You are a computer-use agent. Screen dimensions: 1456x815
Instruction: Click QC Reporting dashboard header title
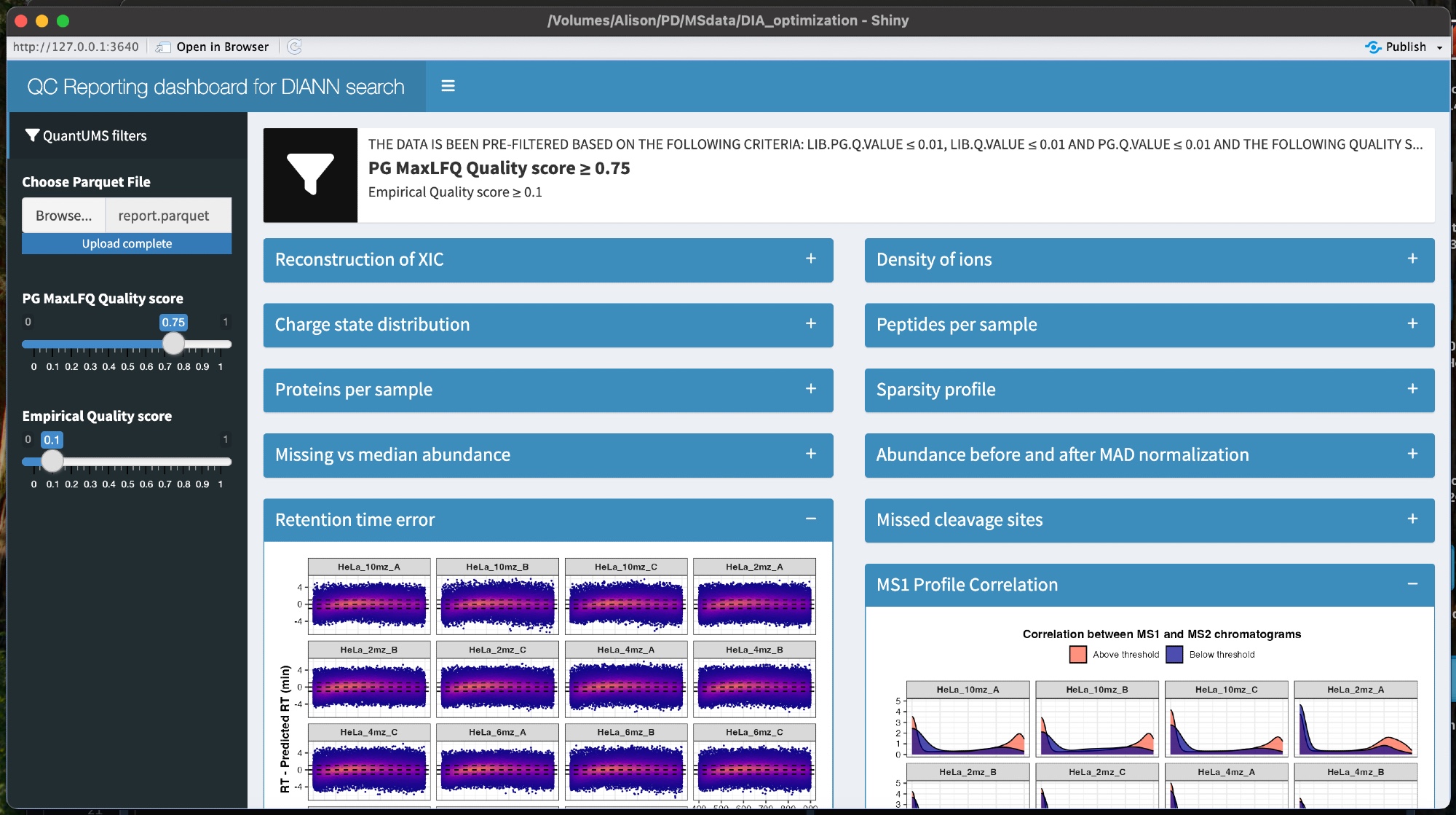point(215,87)
